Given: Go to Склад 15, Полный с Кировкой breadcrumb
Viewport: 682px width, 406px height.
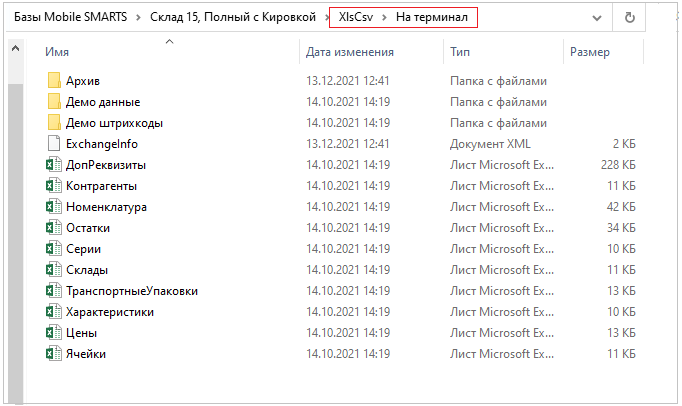Looking at the screenshot, I should pyautogui.click(x=233, y=17).
